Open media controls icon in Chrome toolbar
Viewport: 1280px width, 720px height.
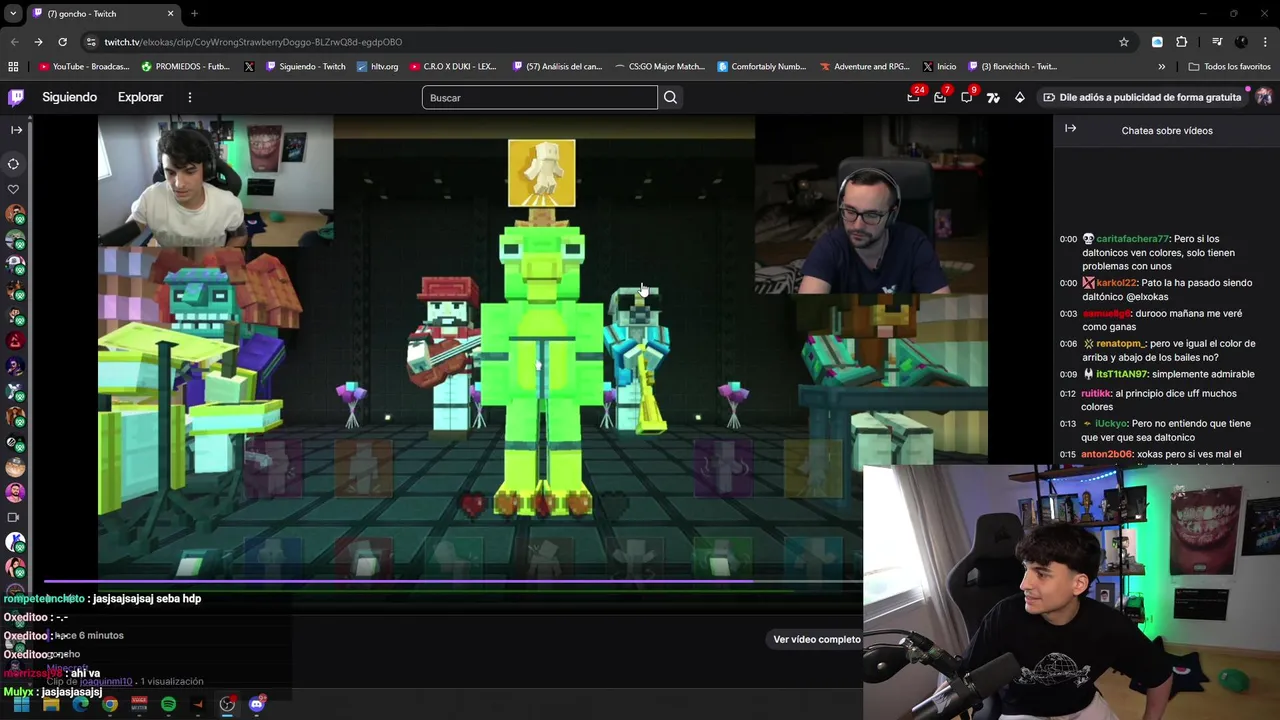coord(1217,42)
